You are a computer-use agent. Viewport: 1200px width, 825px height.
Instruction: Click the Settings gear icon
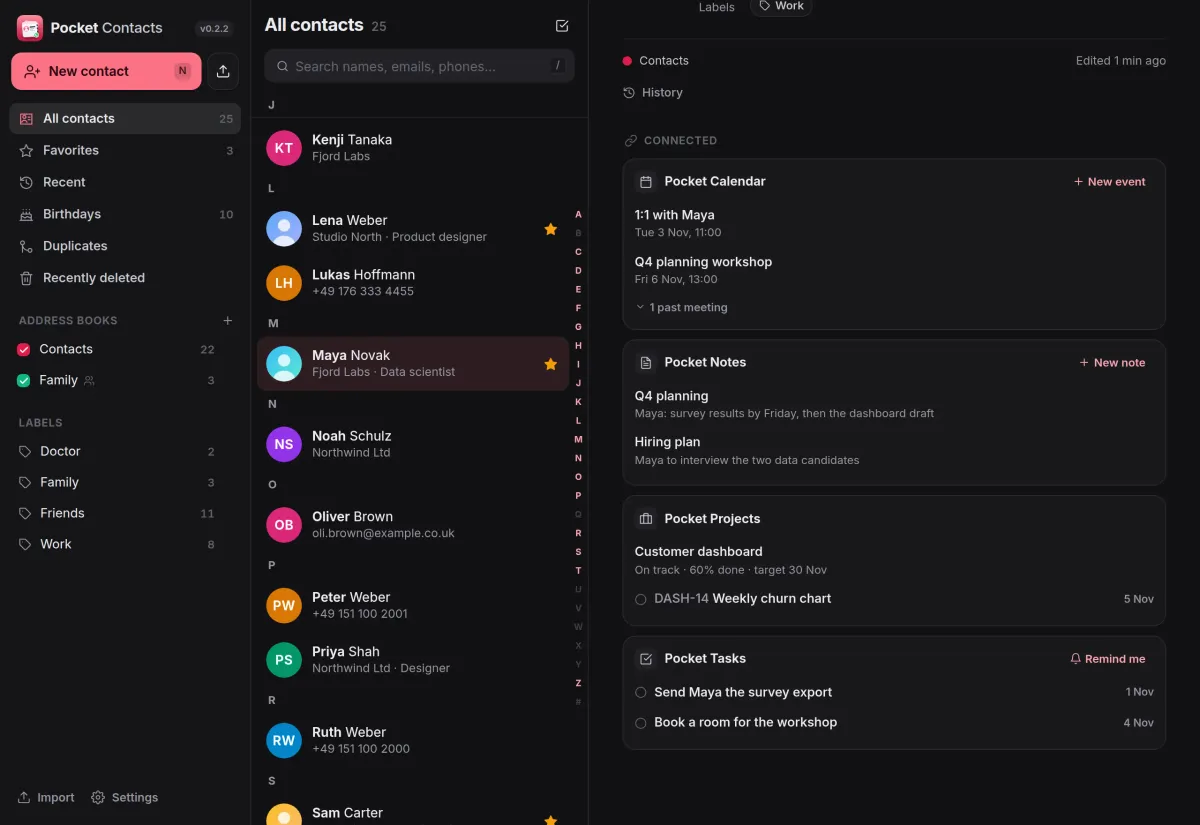[98, 798]
